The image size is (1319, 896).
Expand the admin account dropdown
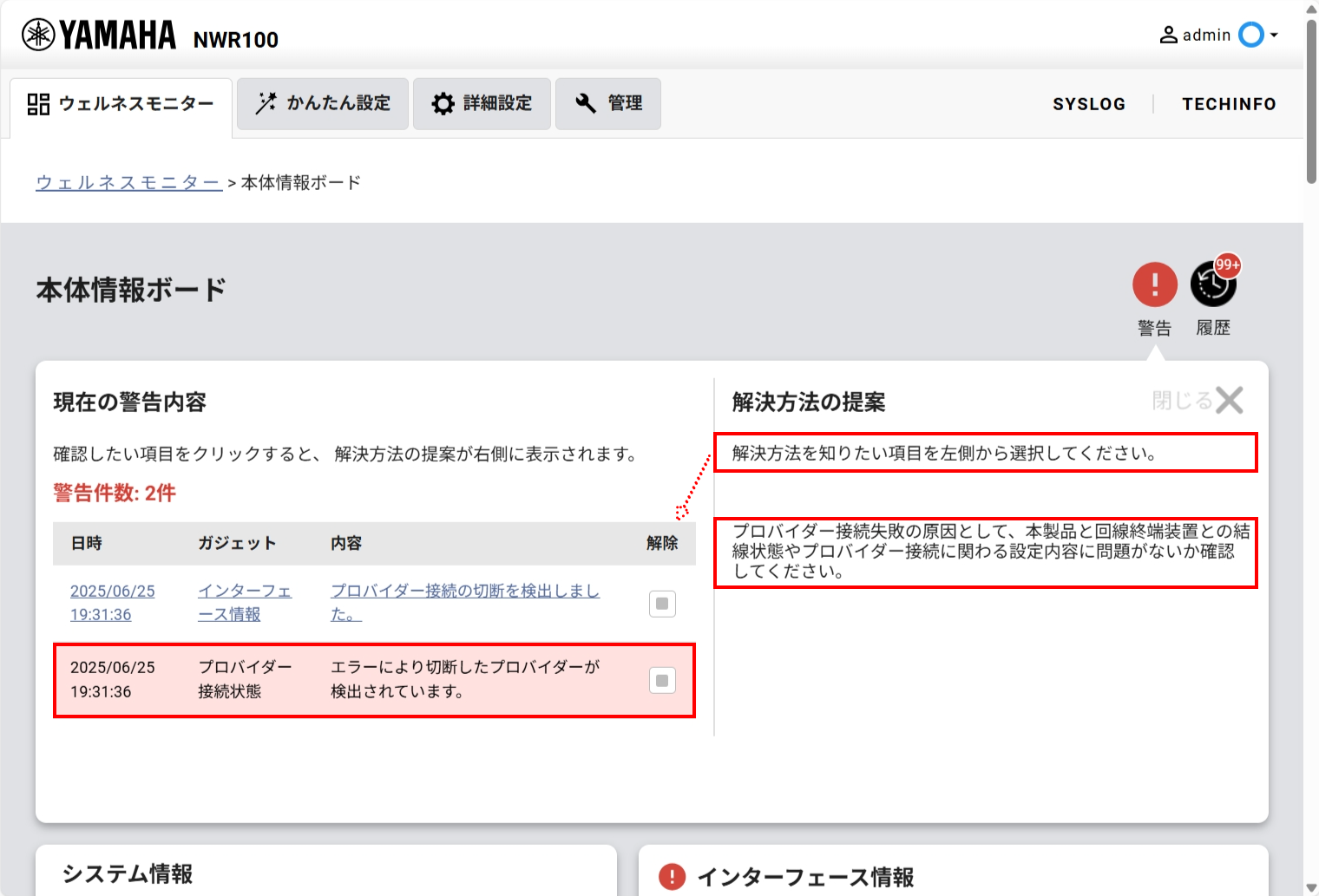[x=1273, y=35]
